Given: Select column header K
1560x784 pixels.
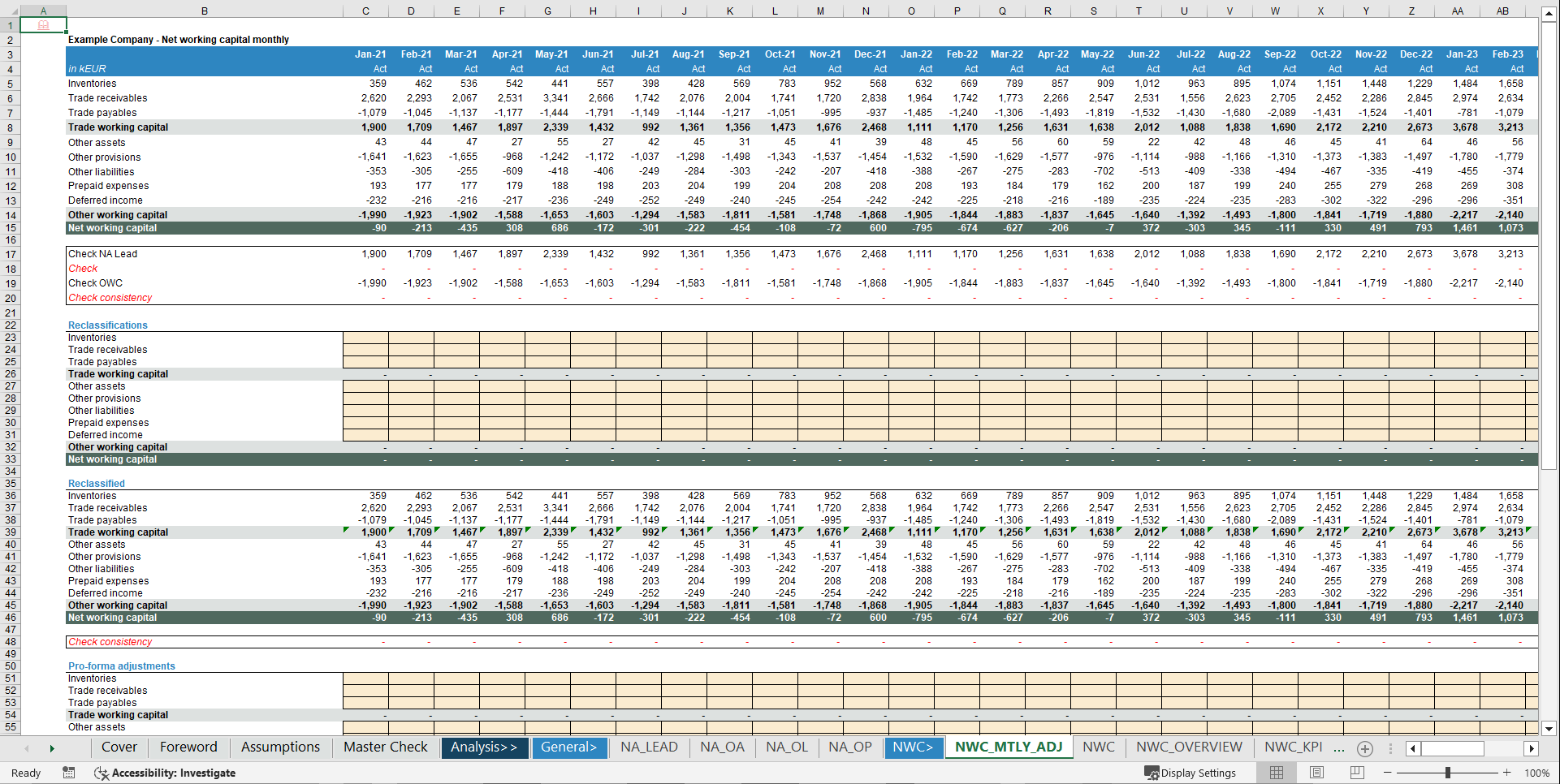Looking at the screenshot, I should tap(730, 11).
